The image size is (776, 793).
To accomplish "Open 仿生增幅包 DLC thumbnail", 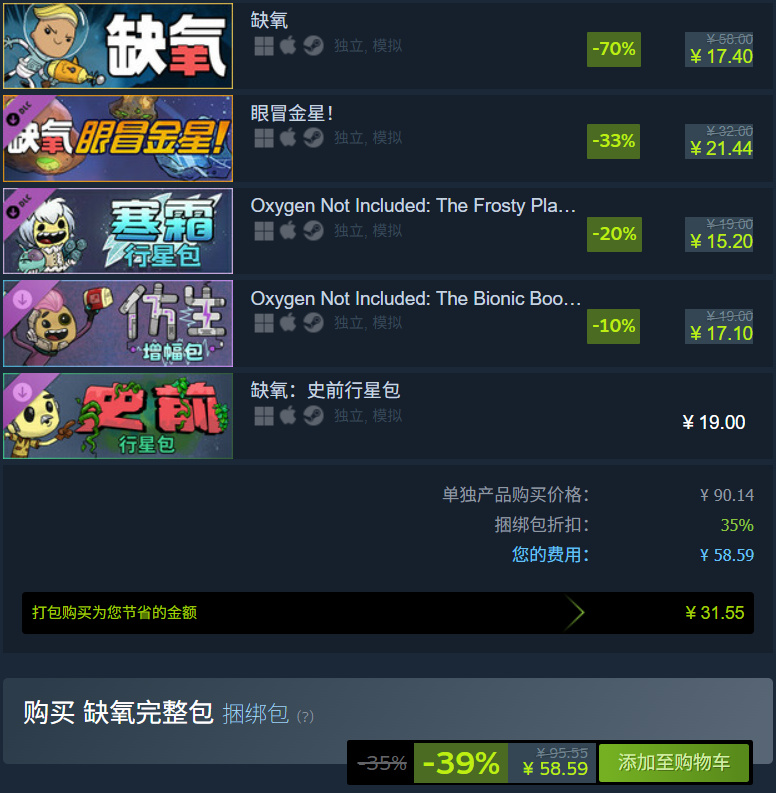I will coord(118,324).
